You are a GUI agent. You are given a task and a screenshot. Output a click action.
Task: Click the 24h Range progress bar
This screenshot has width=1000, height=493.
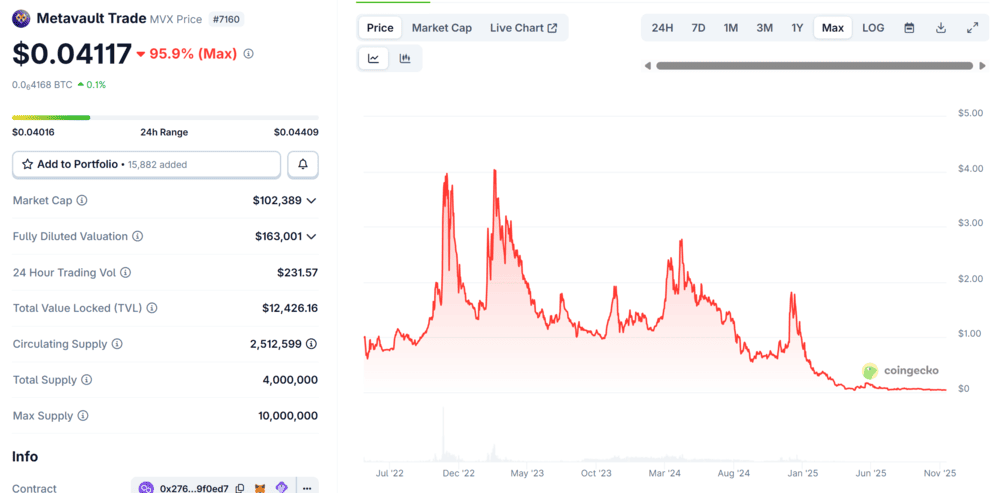[x=165, y=117]
